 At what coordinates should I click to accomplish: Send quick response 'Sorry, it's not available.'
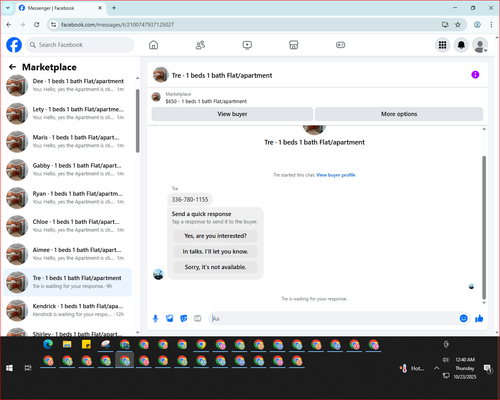(215, 267)
